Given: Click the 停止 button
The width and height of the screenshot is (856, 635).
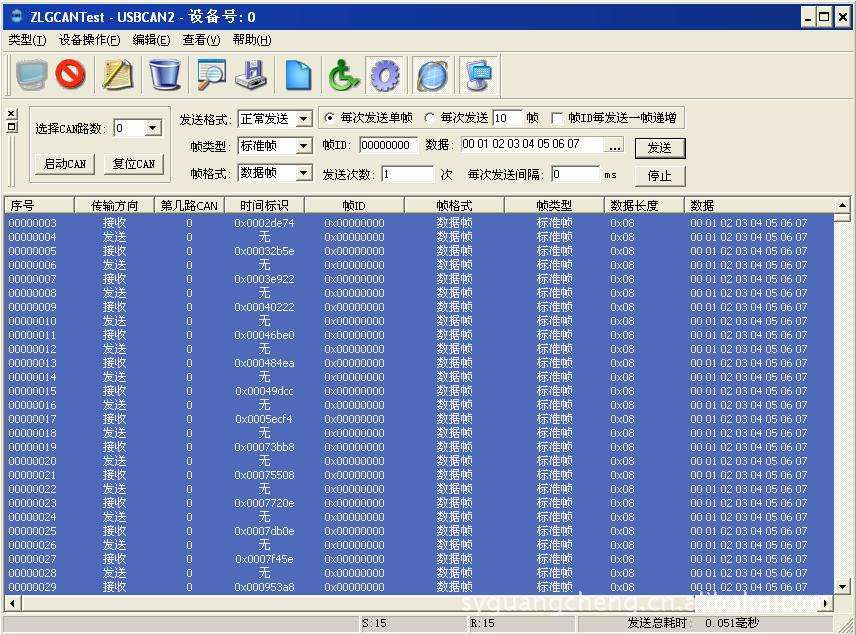Looking at the screenshot, I should tap(659, 176).
